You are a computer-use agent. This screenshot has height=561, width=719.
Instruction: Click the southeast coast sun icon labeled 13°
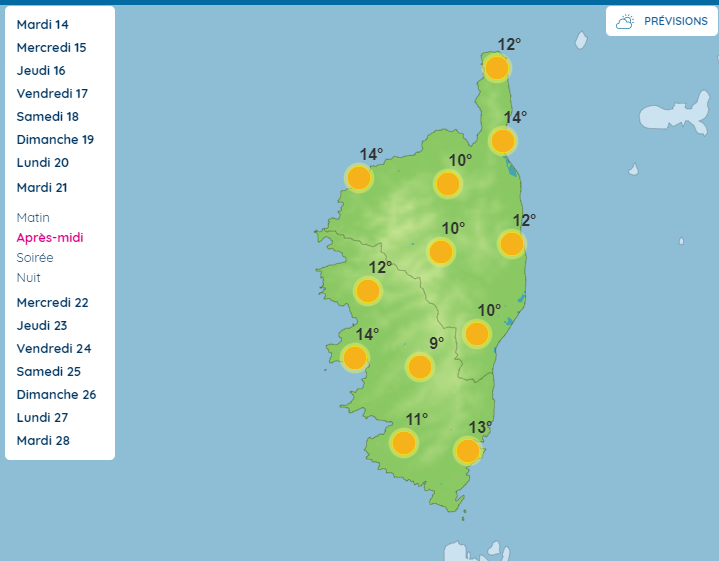468,450
